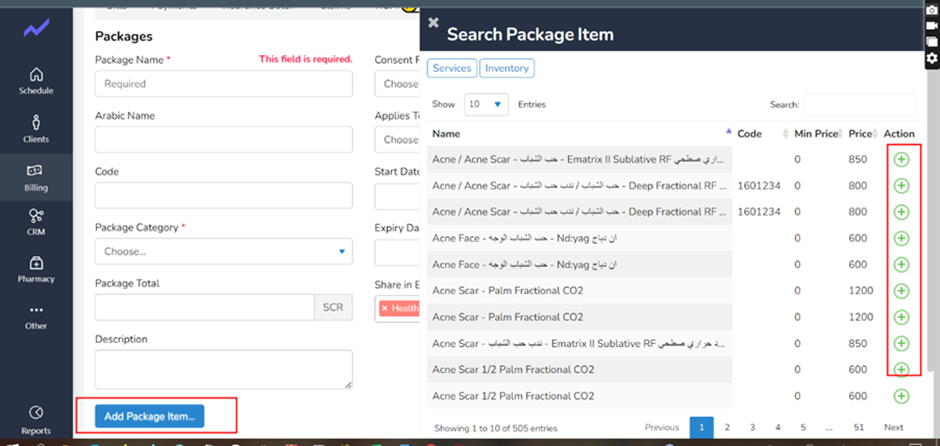The height and width of the screenshot is (446, 940).
Task: Sort the table by Min Price column
Action: (817, 134)
